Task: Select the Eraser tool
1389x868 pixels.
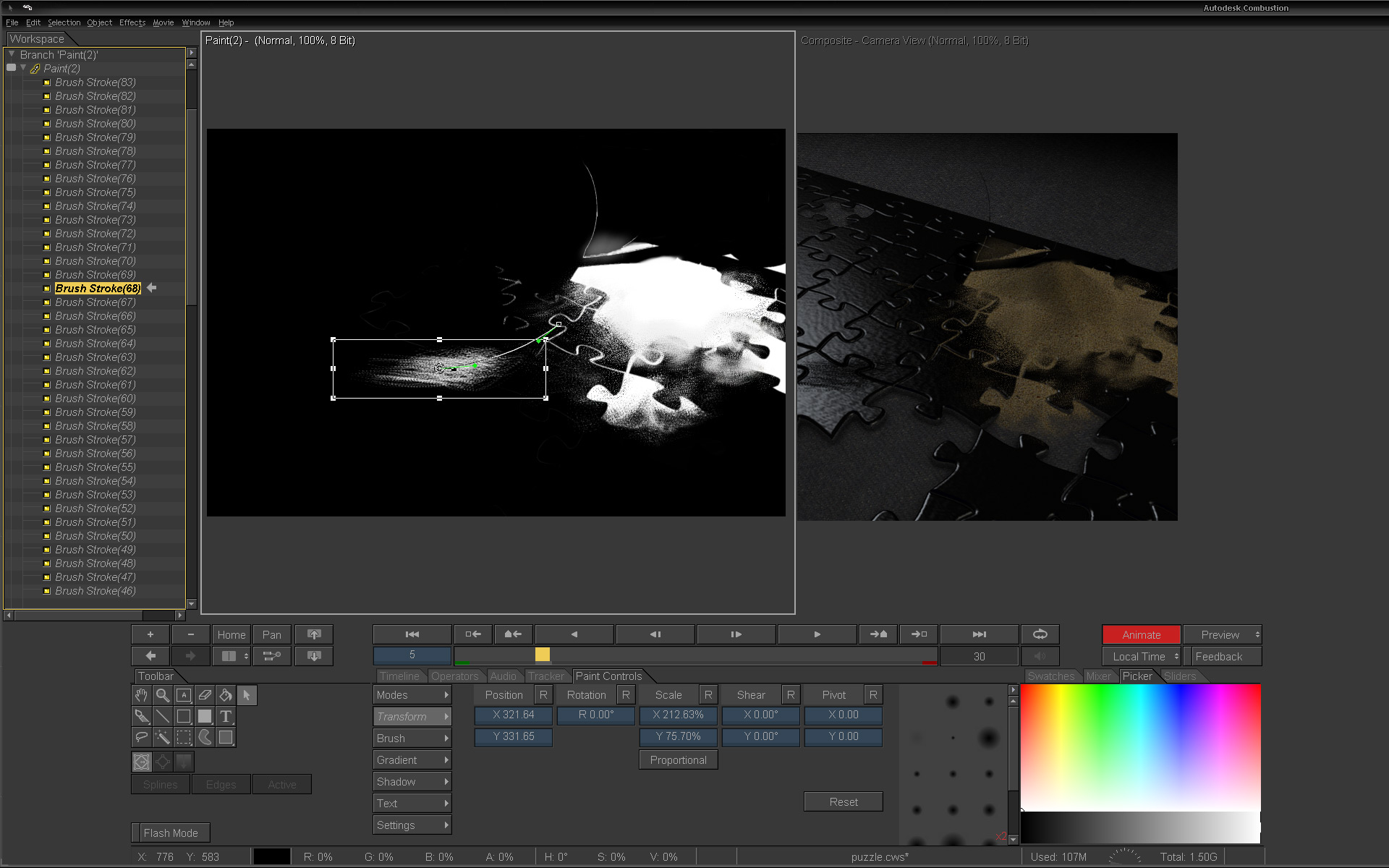Action: click(205, 695)
